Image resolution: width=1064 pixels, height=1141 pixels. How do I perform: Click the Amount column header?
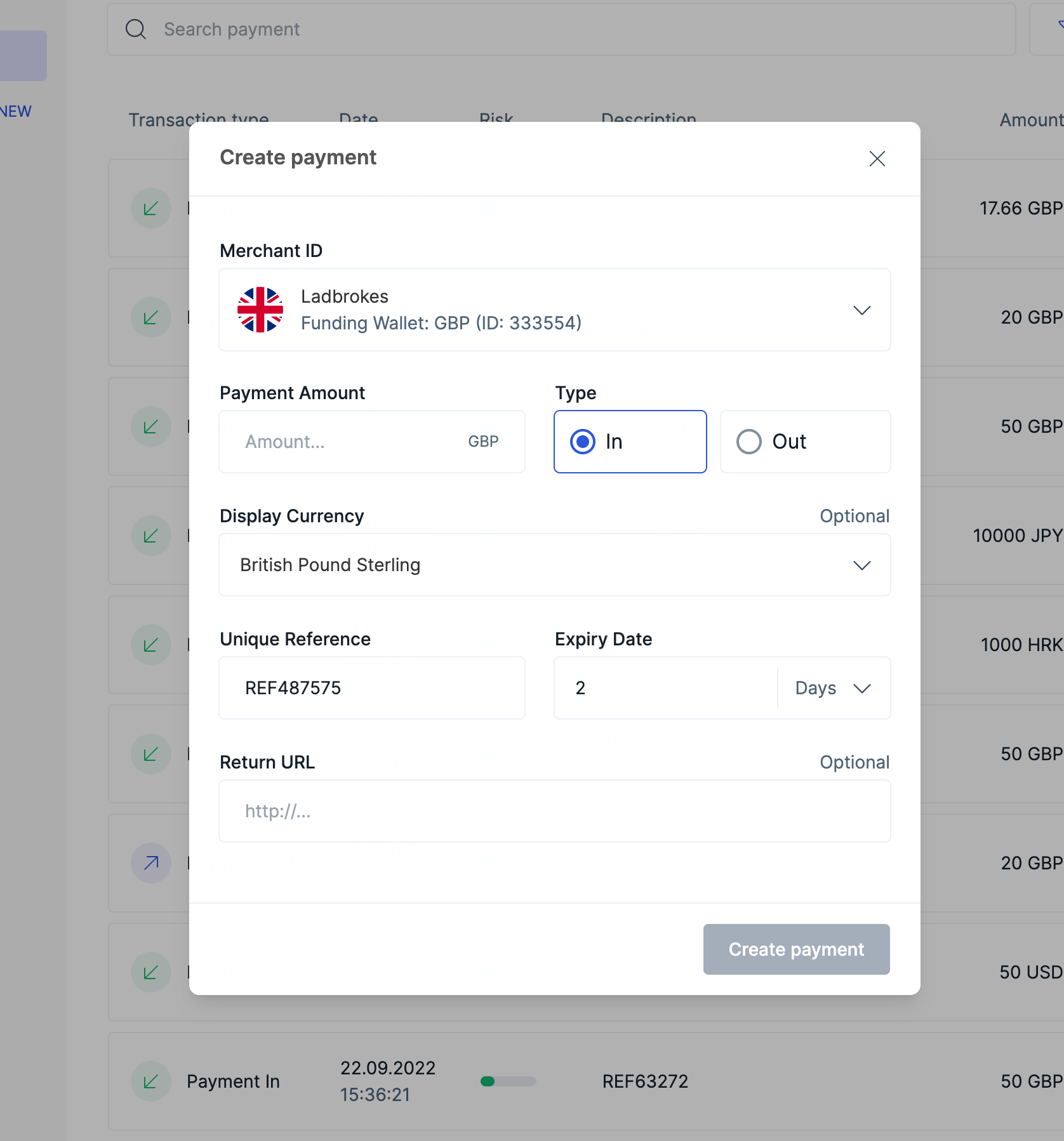pyautogui.click(x=1032, y=120)
